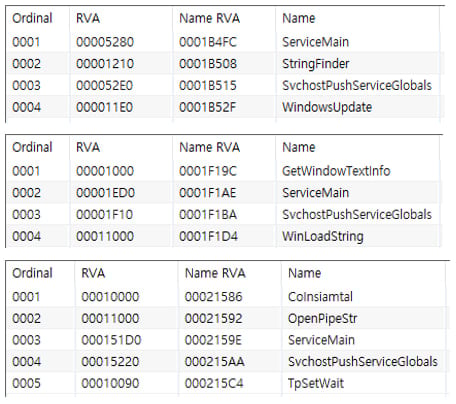Click ordinal 0002 in the StringFinder row
This screenshot has height=404, width=456.
click(x=26, y=64)
